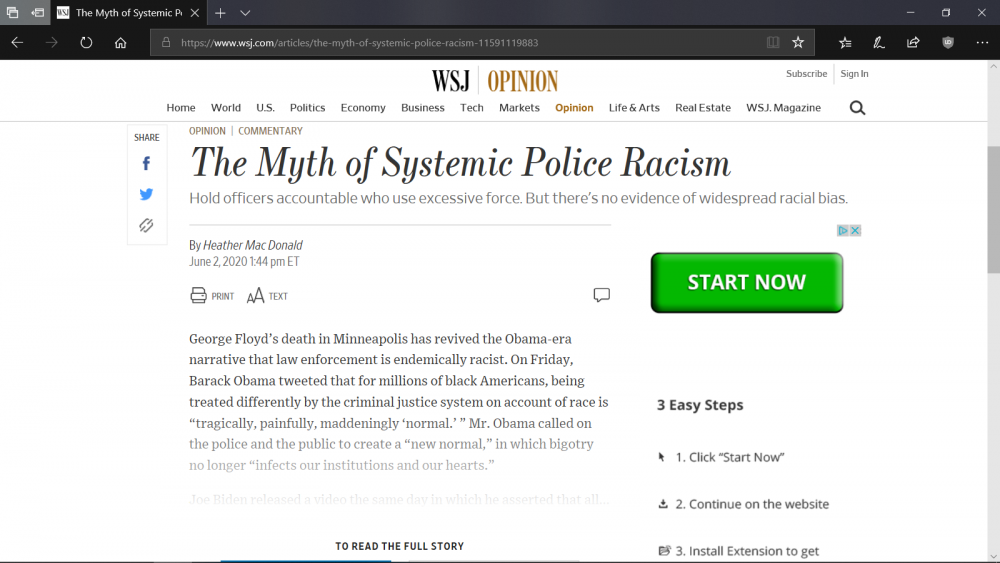Select The Myth of Systemic tab
The width and height of the screenshot is (1000, 563).
pos(128,13)
